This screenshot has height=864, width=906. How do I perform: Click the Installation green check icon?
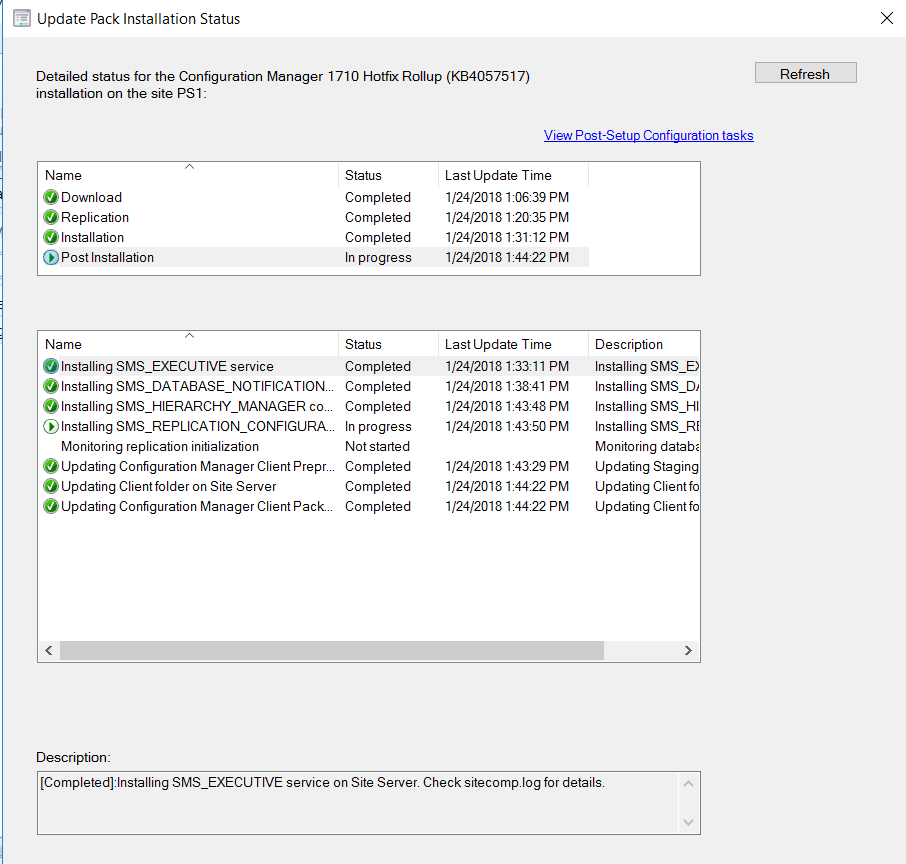tap(51, 237)
